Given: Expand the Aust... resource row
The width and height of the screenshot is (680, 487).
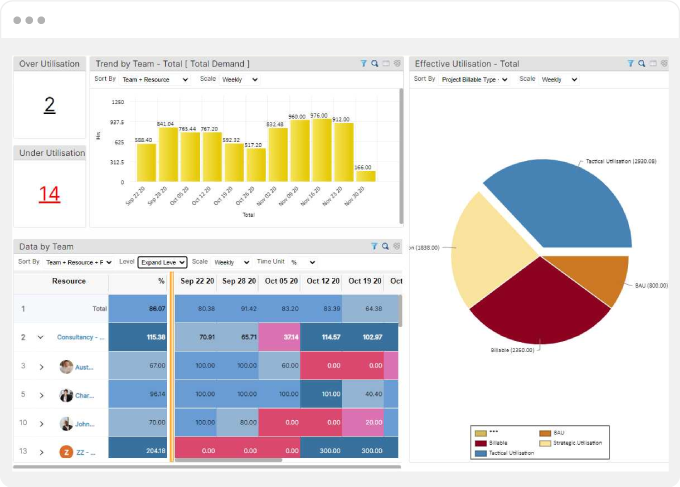Looking at the screenshot, I should click(x=42, y=367).
